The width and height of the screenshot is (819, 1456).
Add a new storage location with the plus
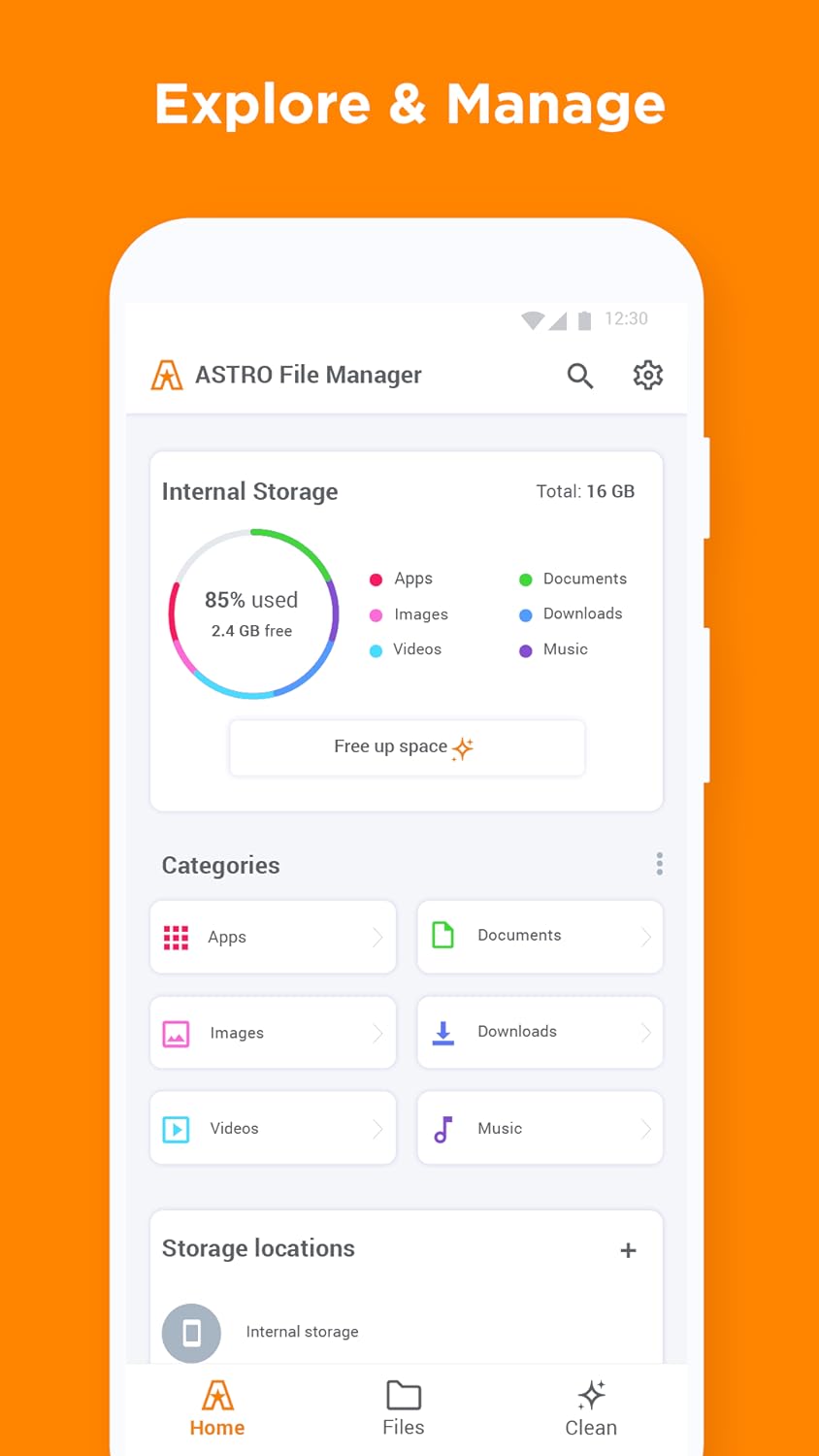628,1250
